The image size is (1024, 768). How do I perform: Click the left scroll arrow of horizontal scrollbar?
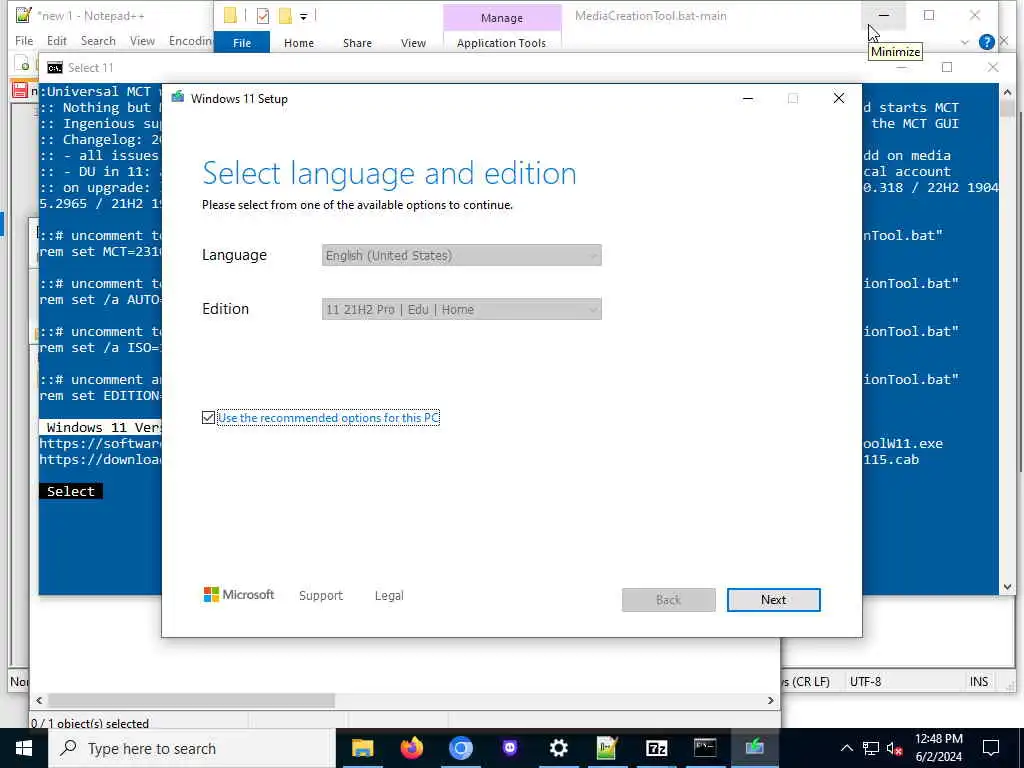point(39,700)
